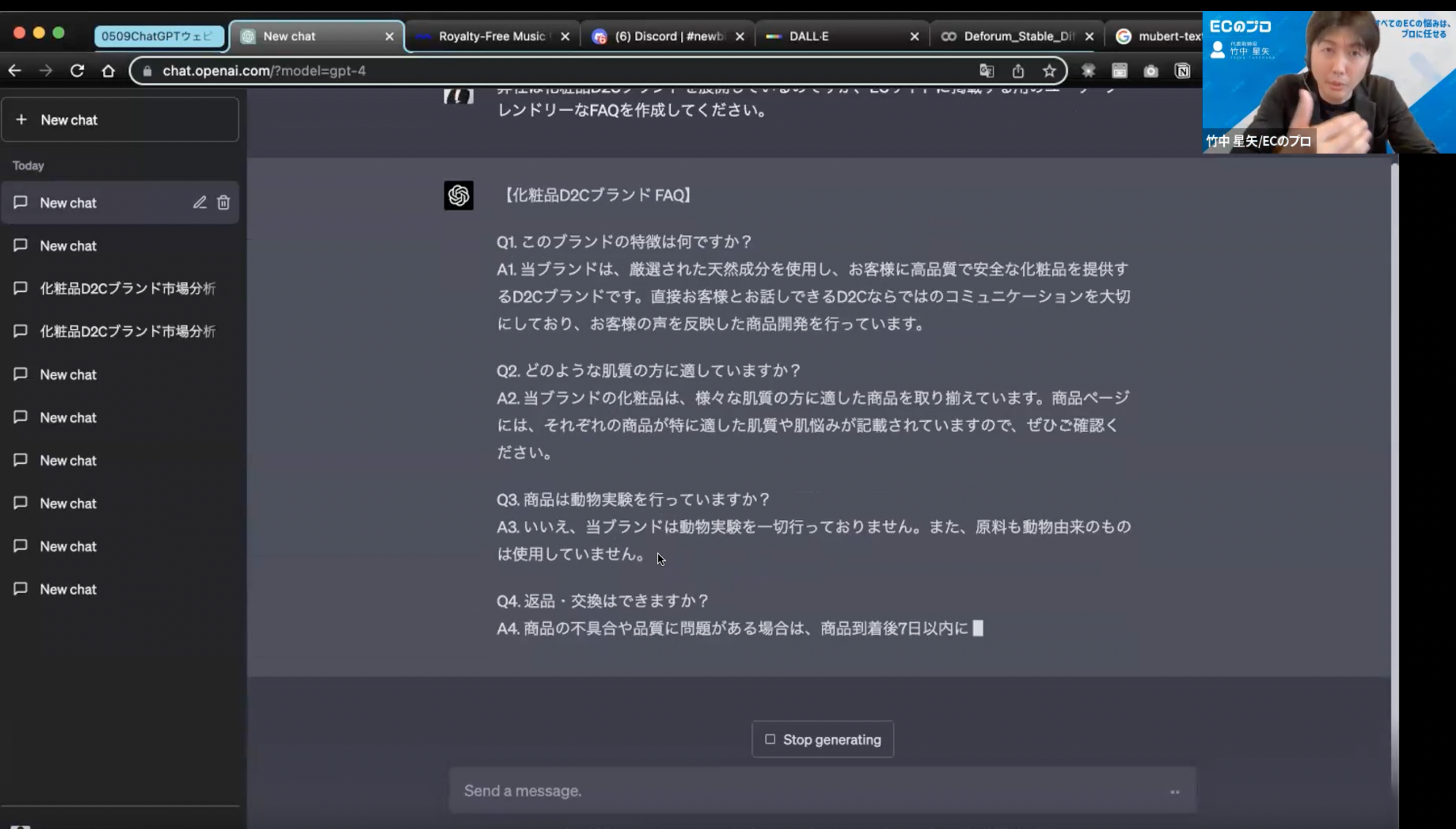The width and height of the screenshot is (1456, 829).
Task: Close the Discord tab
Action: pos(740,36)
